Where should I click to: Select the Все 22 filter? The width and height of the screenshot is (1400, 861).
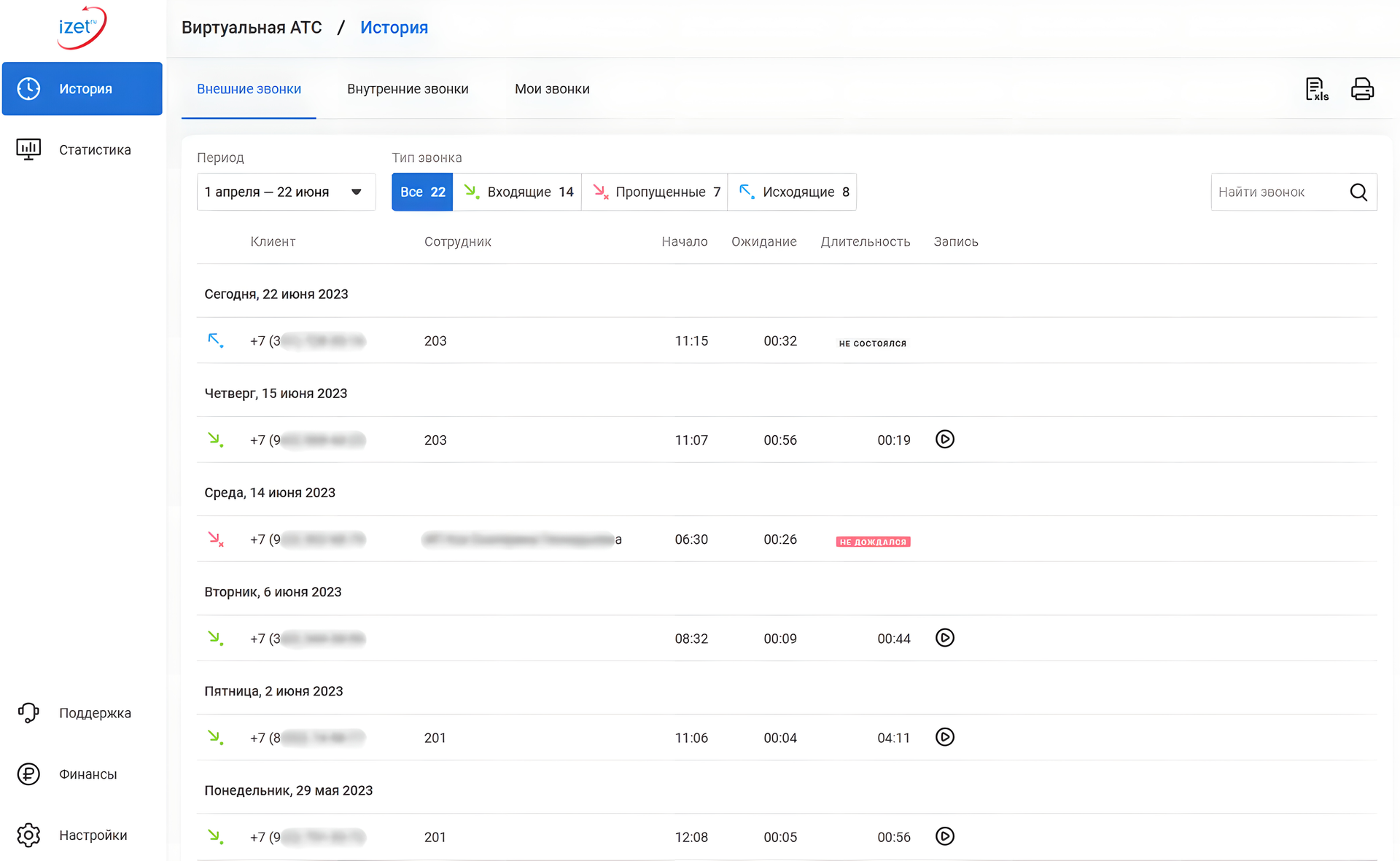point(422,192)
